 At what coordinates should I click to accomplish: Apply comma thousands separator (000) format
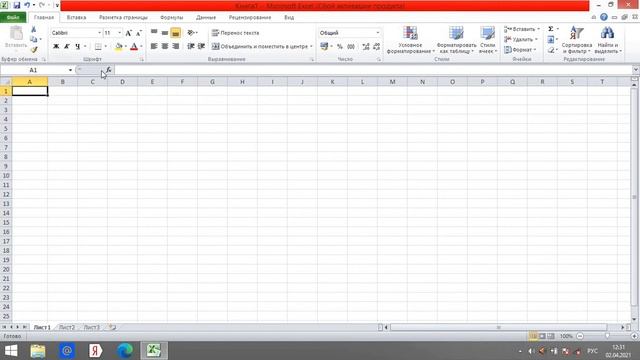coord(351,47)
